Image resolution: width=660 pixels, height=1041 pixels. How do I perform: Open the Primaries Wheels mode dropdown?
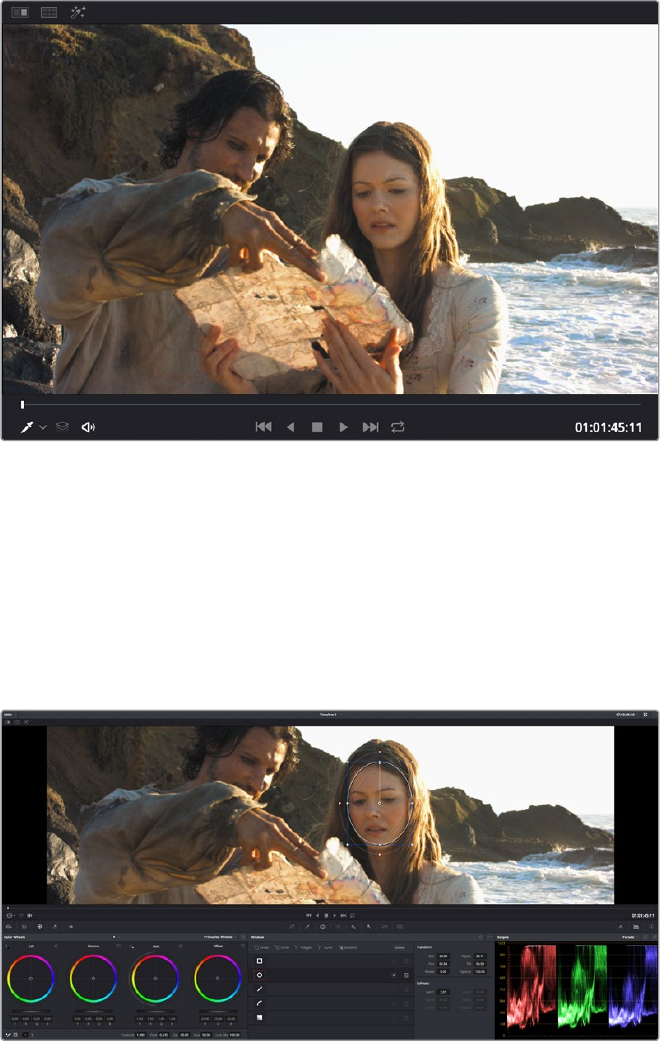click(220, 937)
